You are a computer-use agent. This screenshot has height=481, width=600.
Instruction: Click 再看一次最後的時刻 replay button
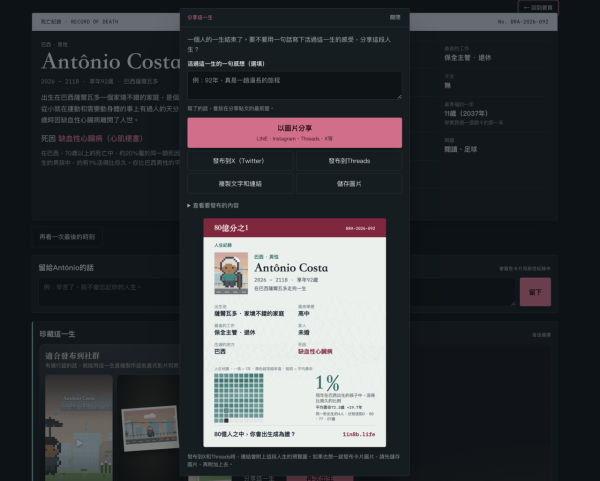tap(67, 237)
